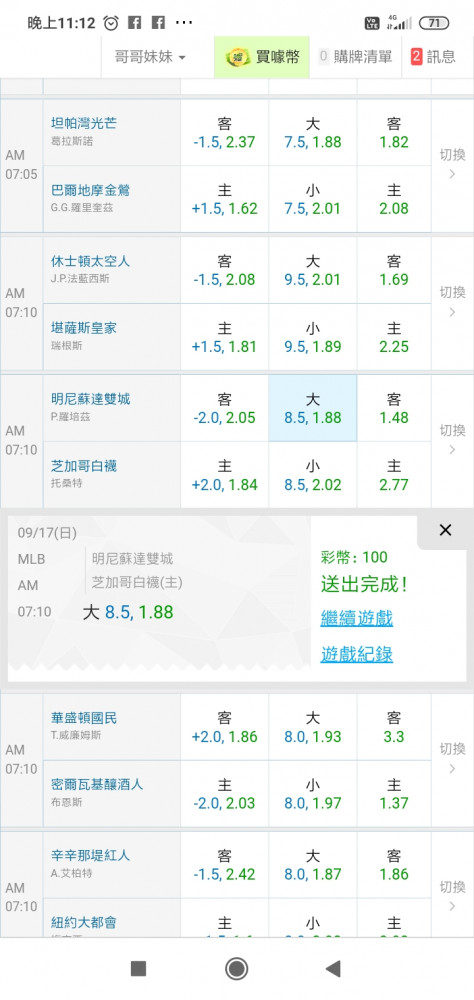Image resolution: width=474 pixels, height=1000 pixels.
Task: Expand 切換 for the 華盛頓國民 game
Action: 452,759
